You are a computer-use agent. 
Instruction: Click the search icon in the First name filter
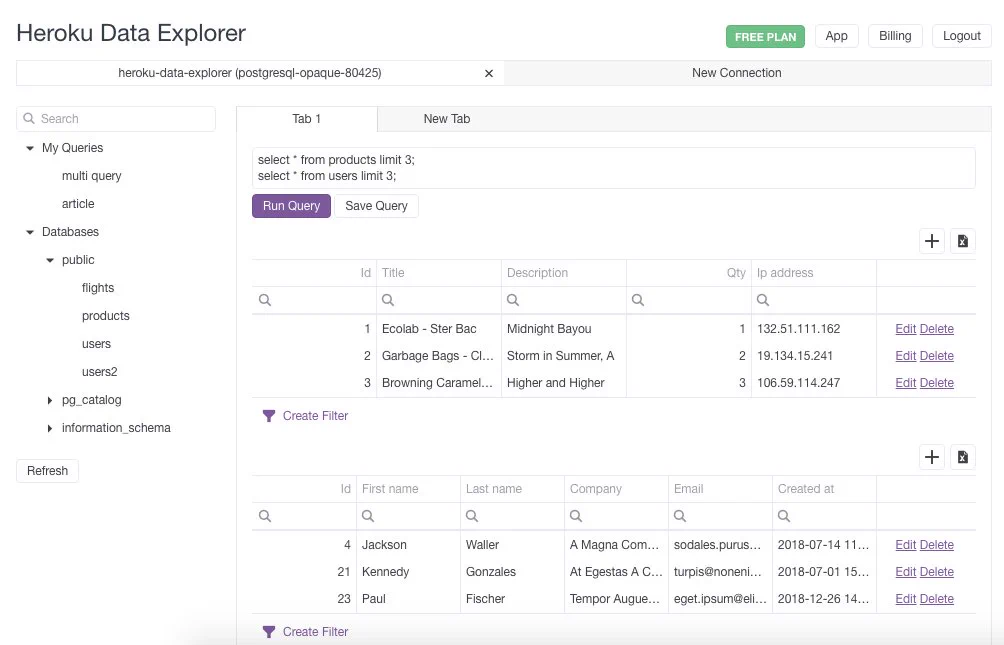tap(368, 516)
